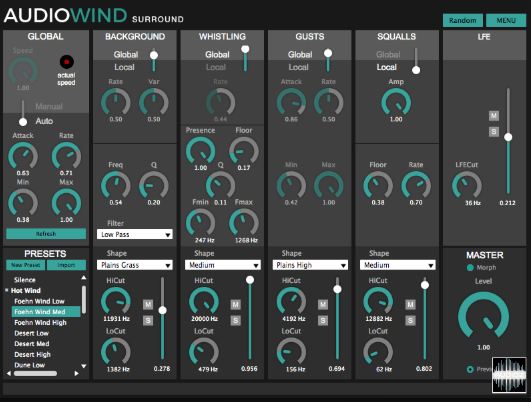
Task: Click the Gusts Rate knob
Action: [x=328, y=102]
